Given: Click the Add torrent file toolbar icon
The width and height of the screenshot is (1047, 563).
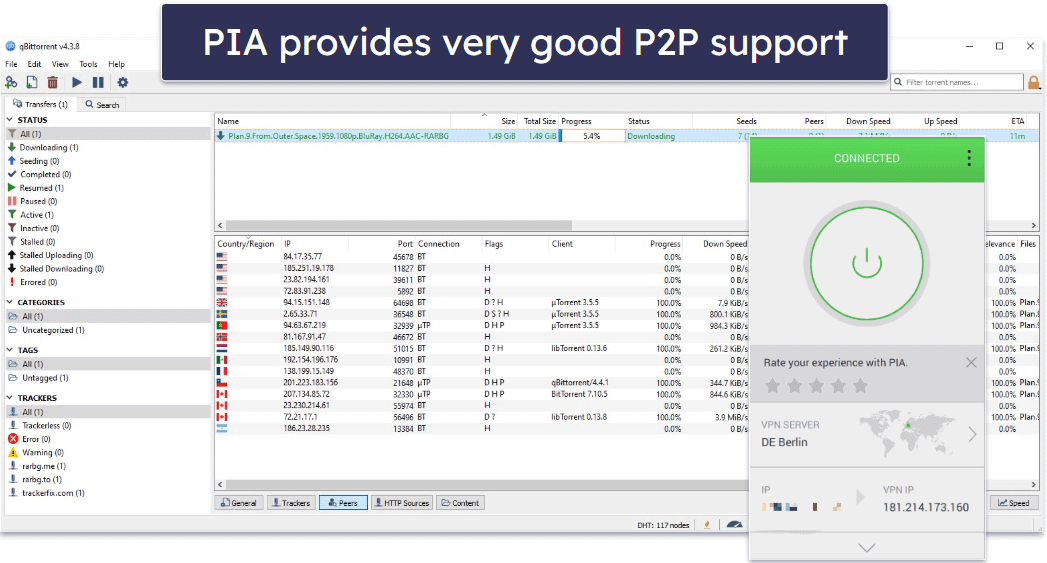Looking at the screenshot, I should click(x=32, y=82).
